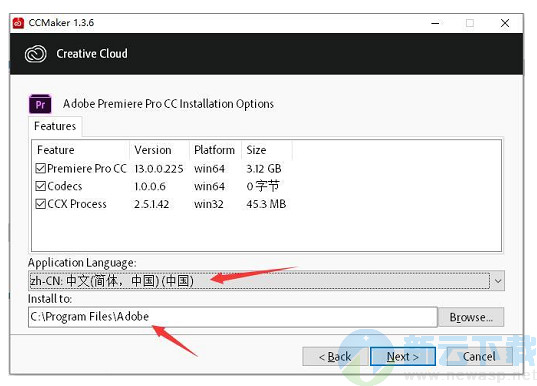Click the win32 platform cell
The width and height of the screenshot is (537, 386).
point(209,204)
